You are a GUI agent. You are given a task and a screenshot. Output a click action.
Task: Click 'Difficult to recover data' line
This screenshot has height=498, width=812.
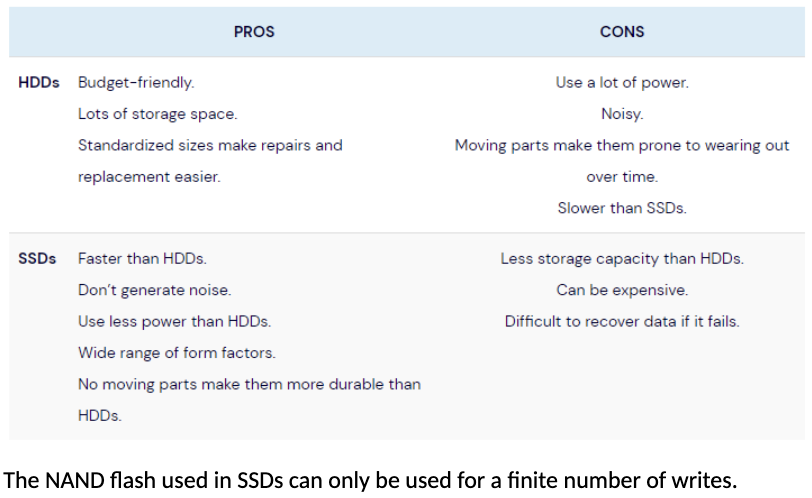(622, 322)
